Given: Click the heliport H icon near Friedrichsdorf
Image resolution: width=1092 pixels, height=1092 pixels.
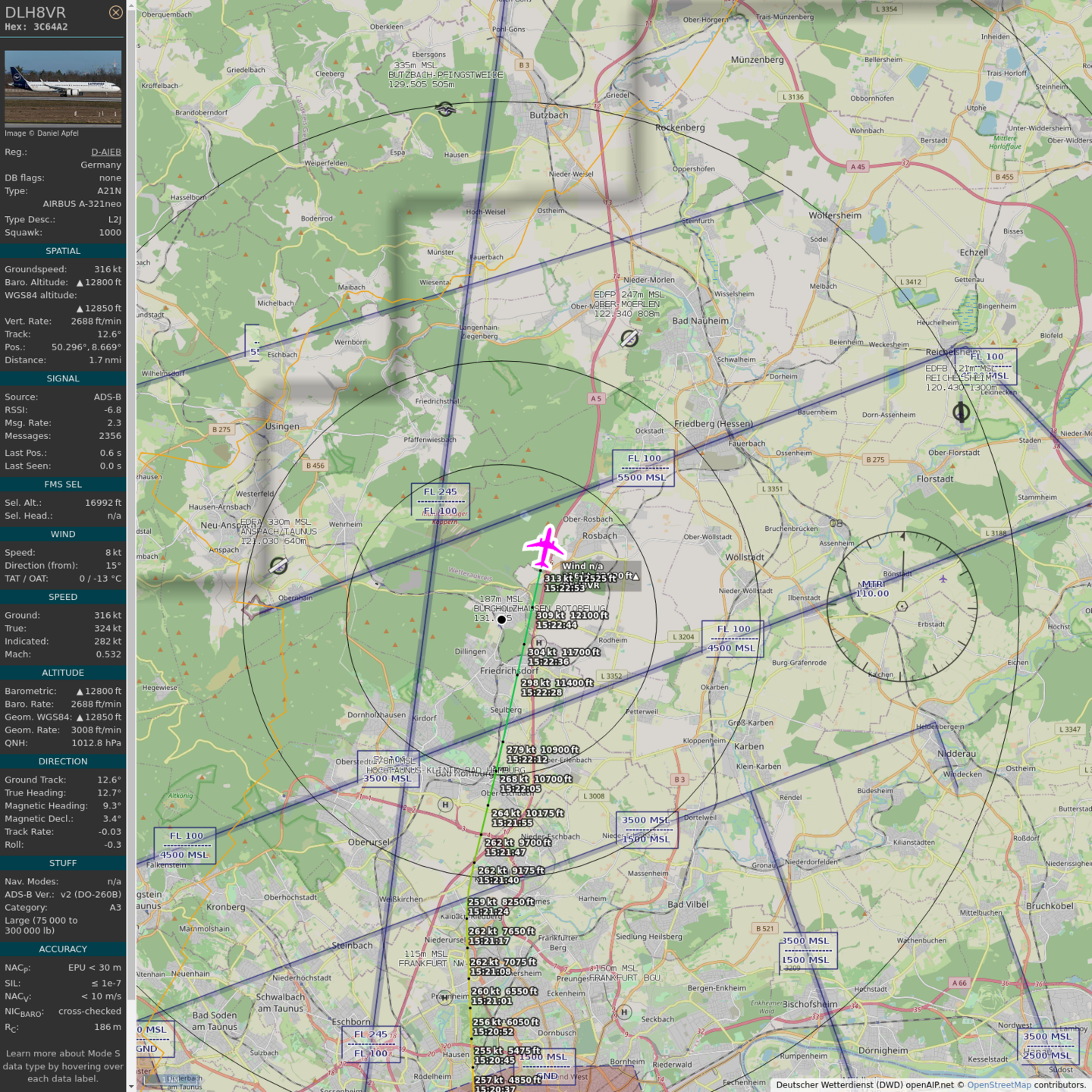Looking at the screenshot, I should (539, 642).
